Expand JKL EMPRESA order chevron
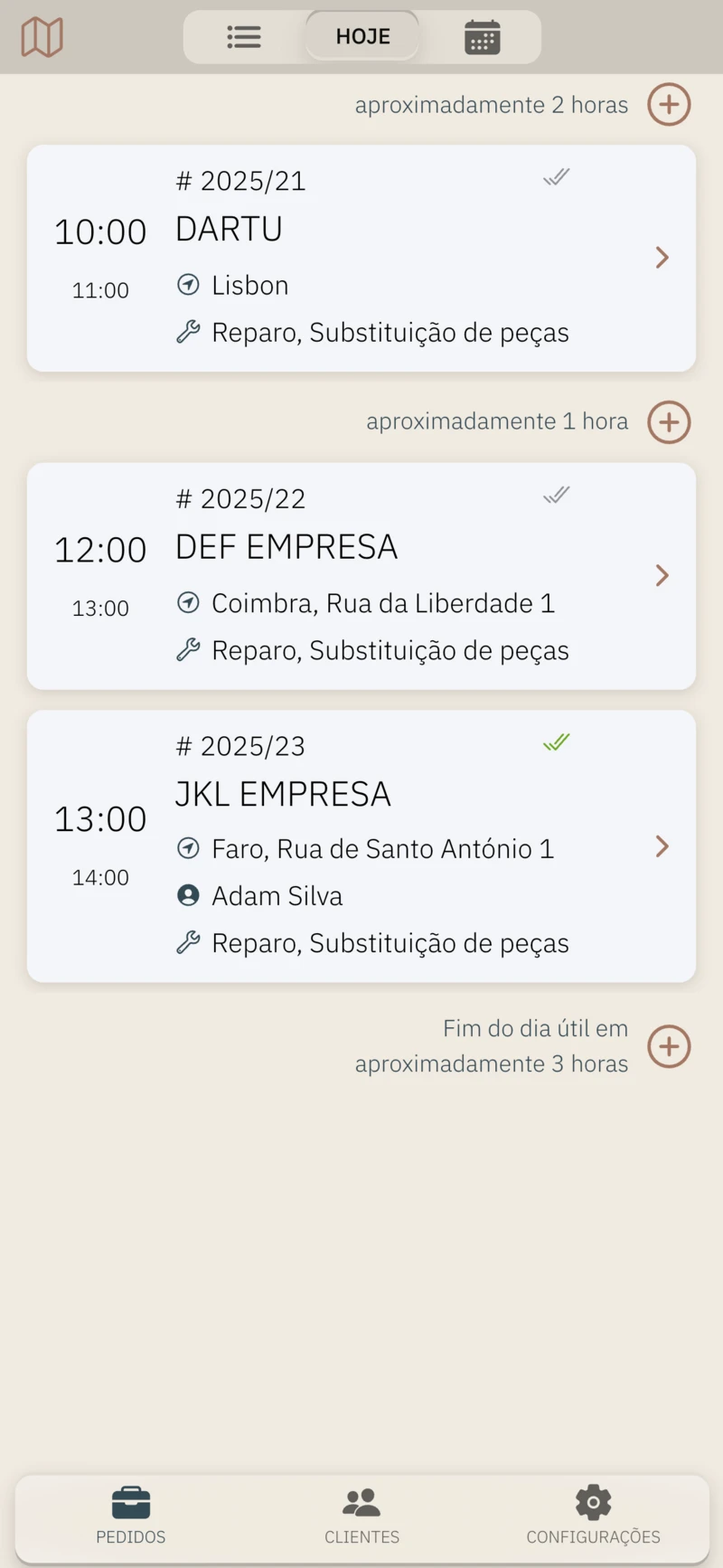 click(x=662, y=846)
